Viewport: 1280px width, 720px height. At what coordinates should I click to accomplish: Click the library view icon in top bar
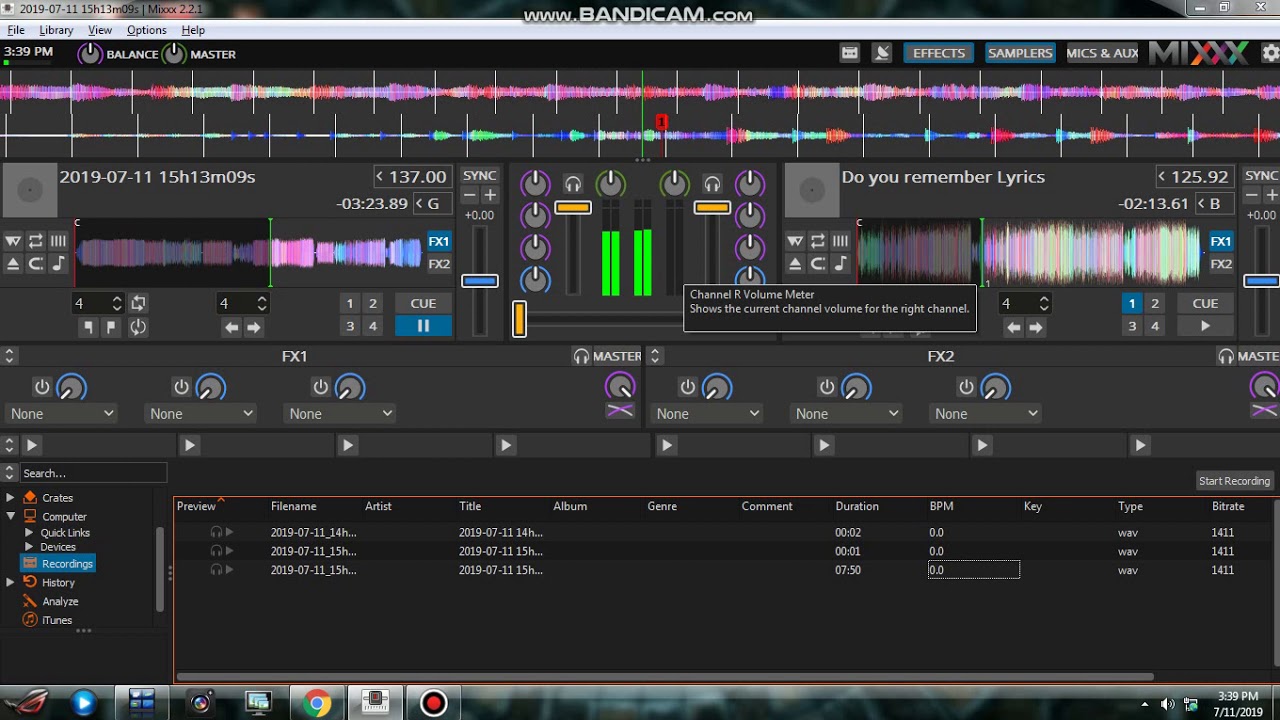point(850,53)
